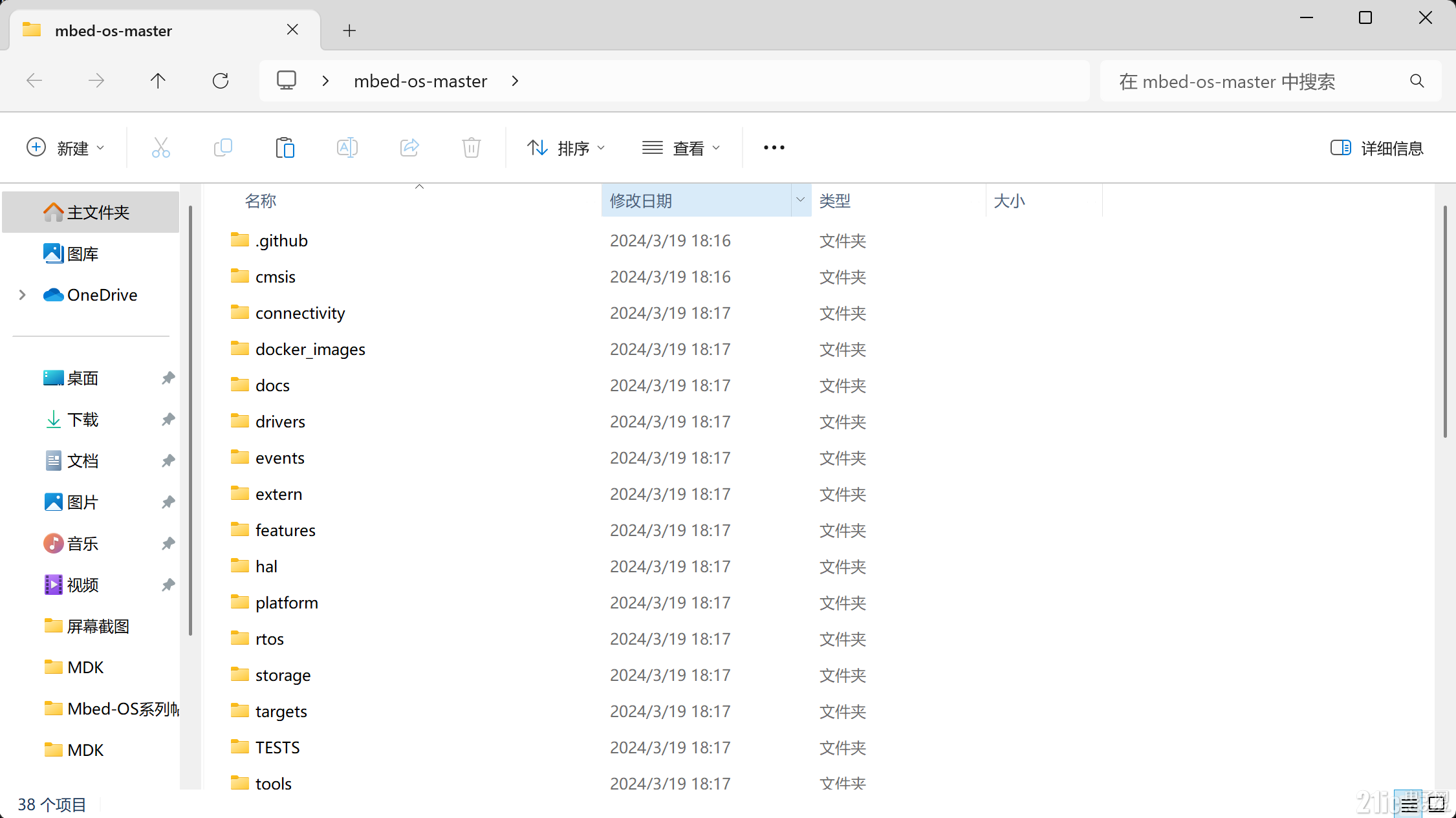Open the 排序 sort dropdown
Viewport: 1456px width, 818px height.
click(x=566, y=148)
